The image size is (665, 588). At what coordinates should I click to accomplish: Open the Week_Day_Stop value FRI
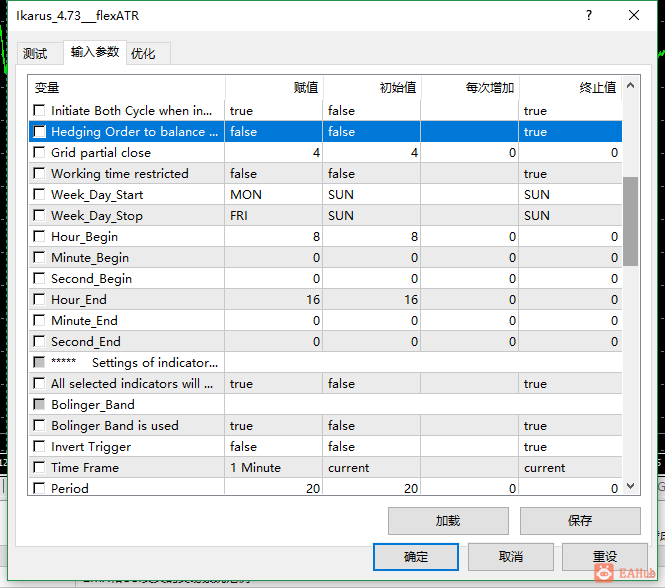tap(274, 216)
